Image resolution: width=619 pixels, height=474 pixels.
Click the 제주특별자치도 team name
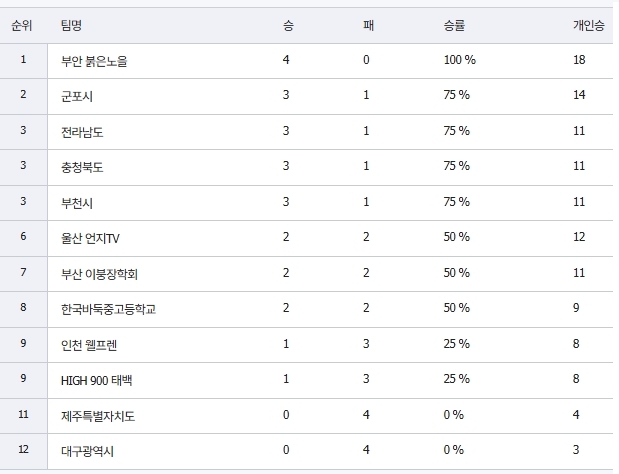pos(98,415)
